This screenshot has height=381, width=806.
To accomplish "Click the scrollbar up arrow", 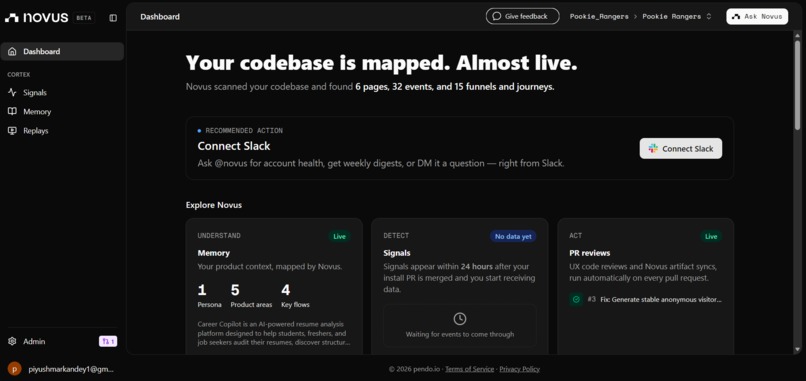I will click(x=797, y=35).
